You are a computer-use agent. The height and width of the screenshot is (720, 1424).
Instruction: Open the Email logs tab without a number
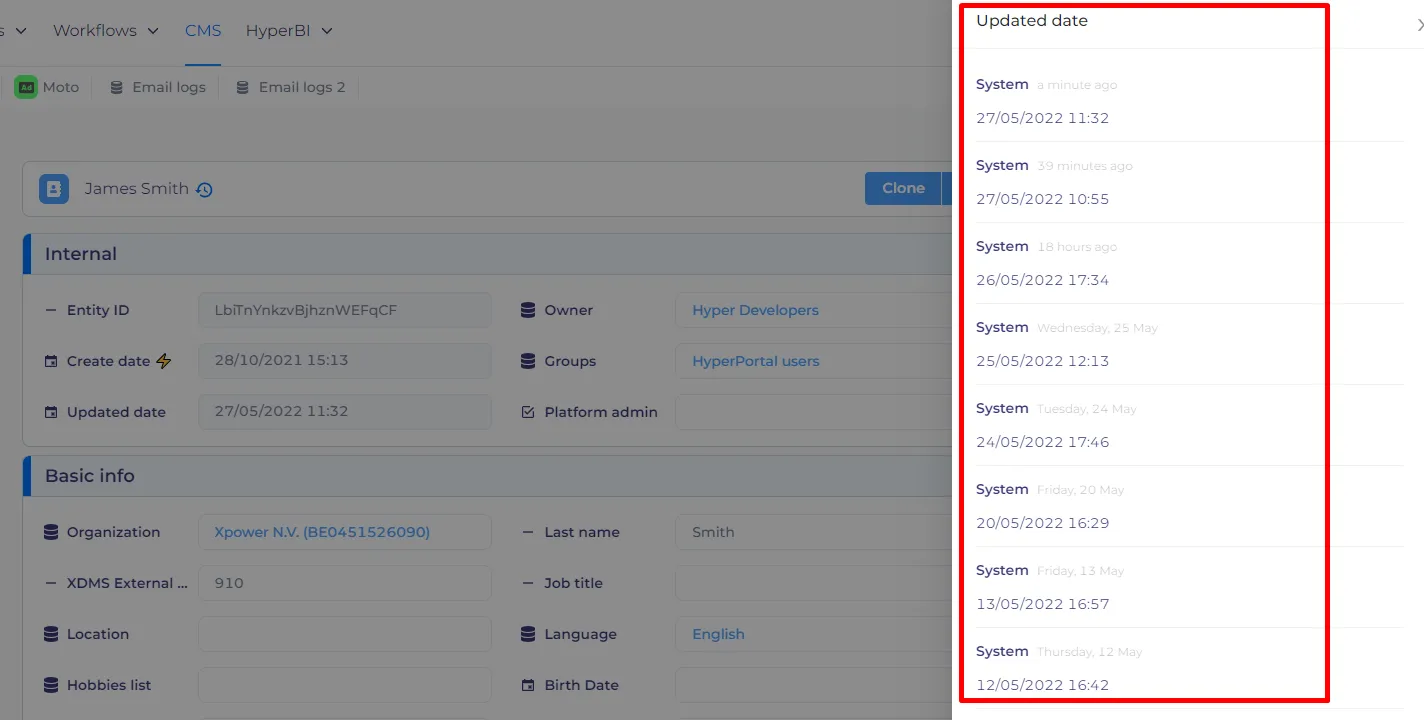point(158,87)
